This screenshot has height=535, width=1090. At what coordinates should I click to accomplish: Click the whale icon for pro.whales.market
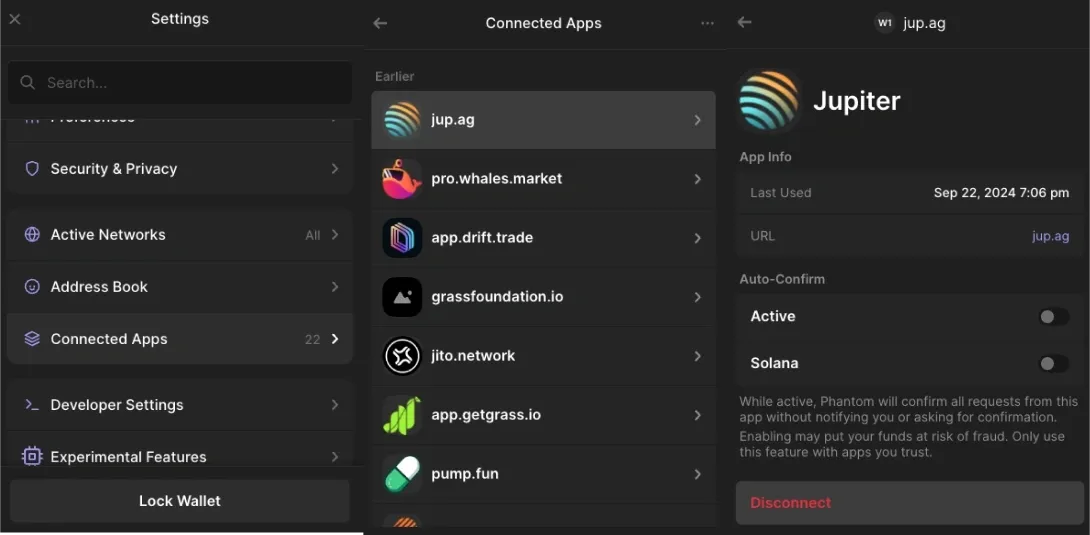[x=402, y=179]
